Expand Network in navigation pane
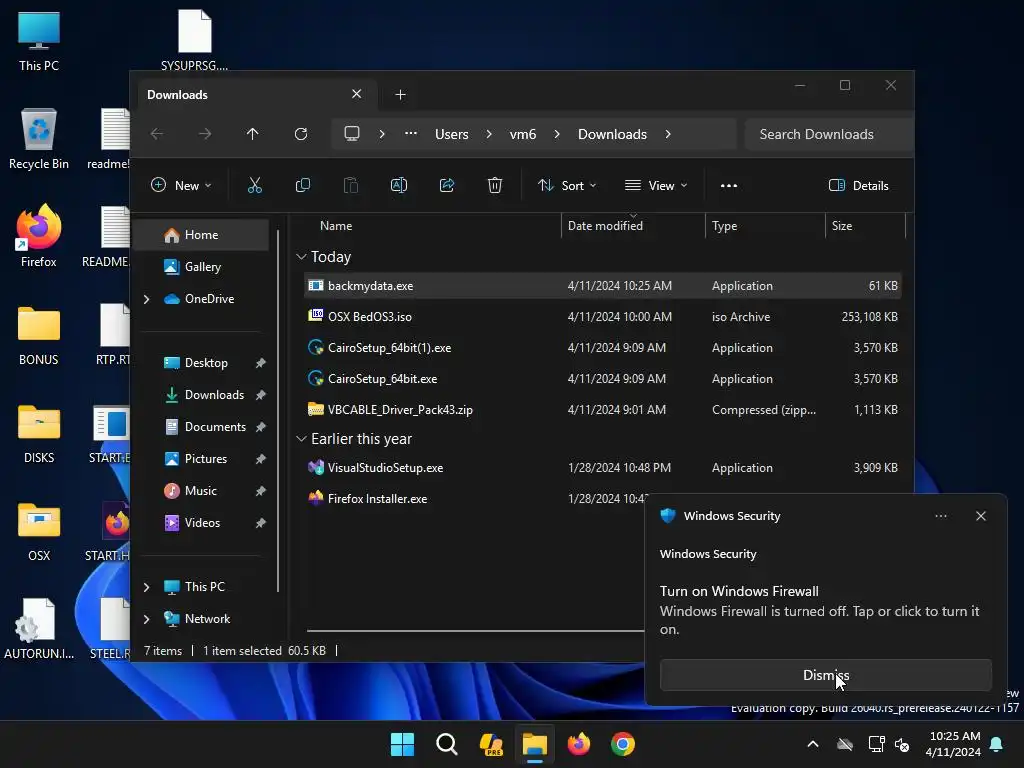 pyautogui.click(x=146, y=619)
